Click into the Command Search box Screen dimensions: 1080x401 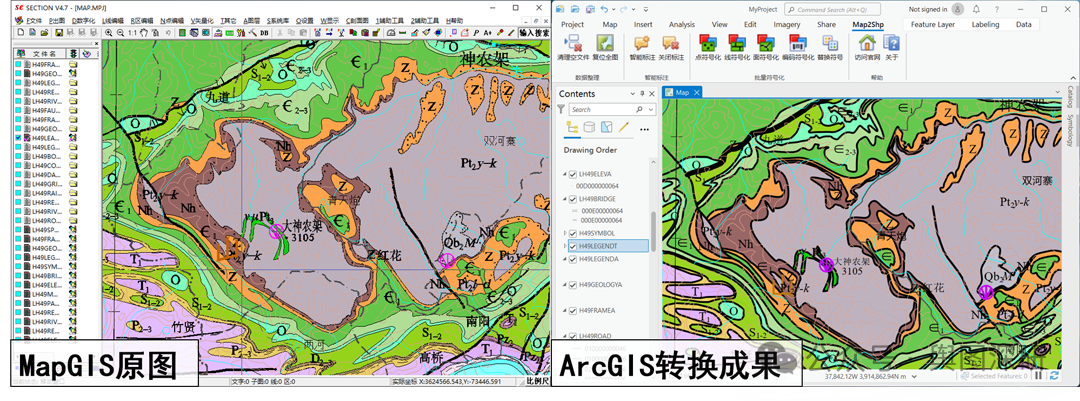point(830,9)
